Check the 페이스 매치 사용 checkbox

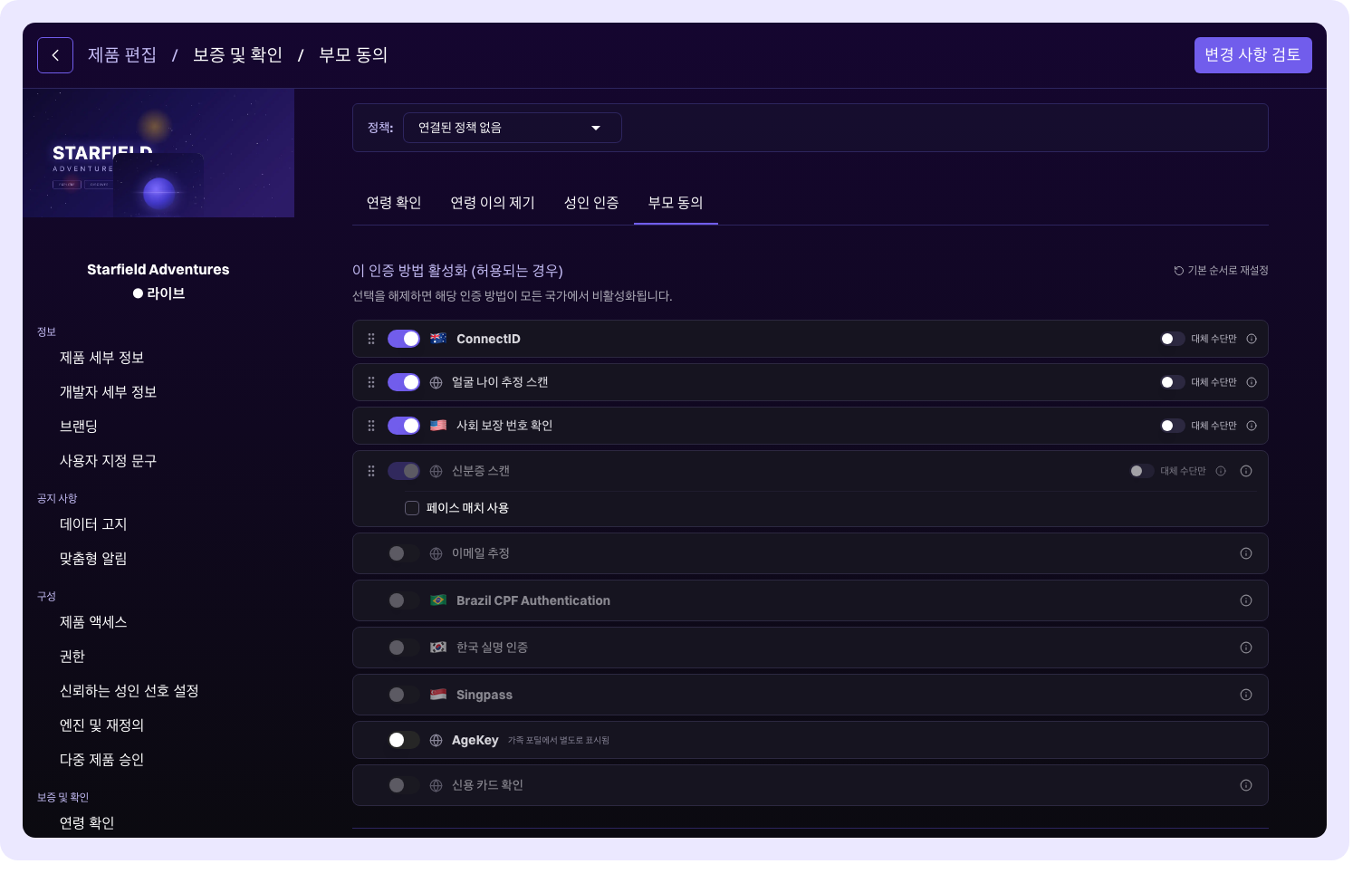pyautogui.click(x=412, y=508)
